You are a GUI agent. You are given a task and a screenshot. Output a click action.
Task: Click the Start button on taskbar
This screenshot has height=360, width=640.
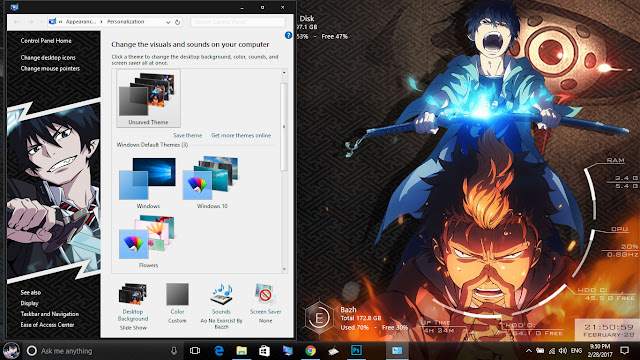pos(11,351)
